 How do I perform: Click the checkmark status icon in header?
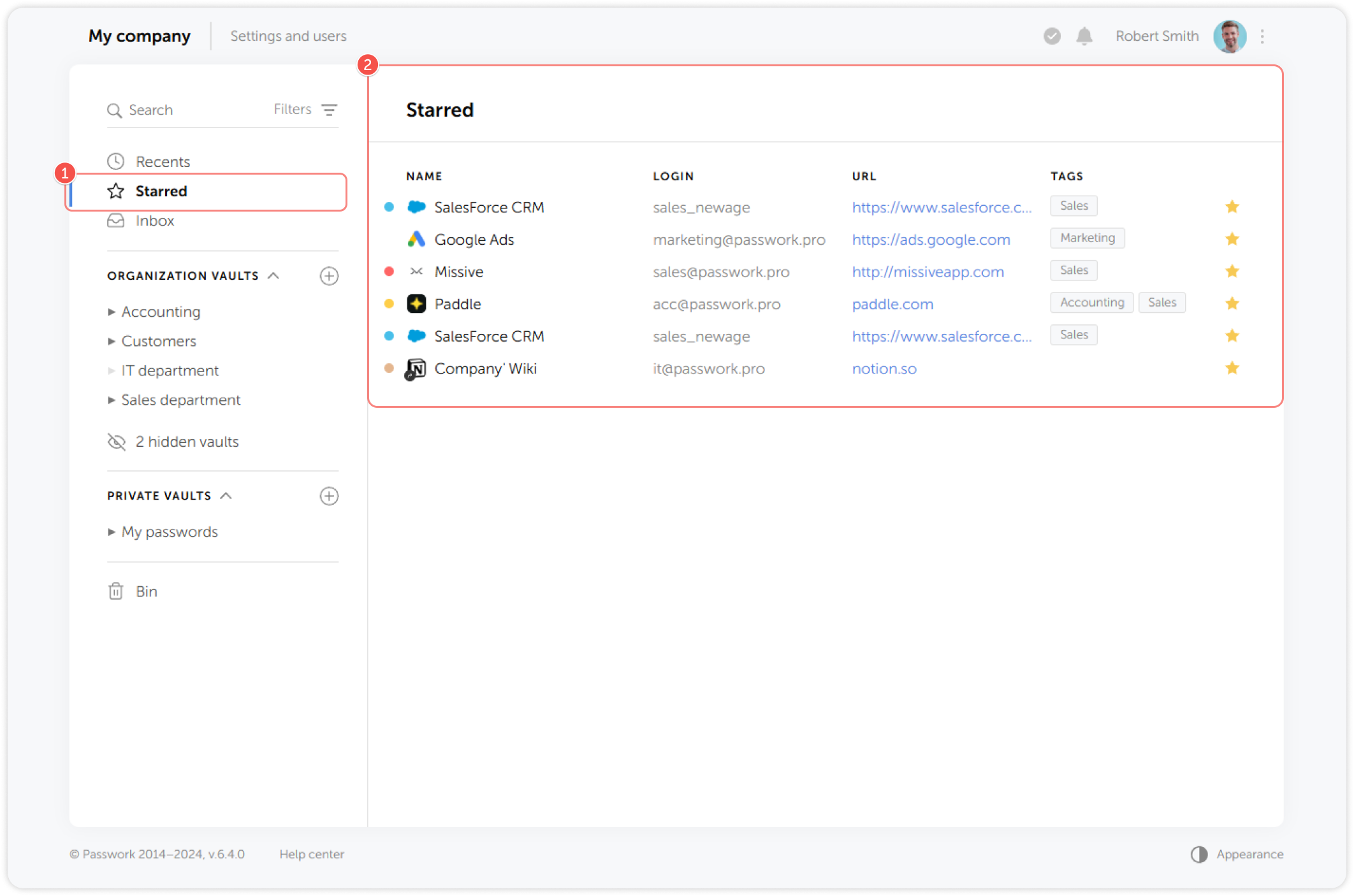coord(1052,36)
